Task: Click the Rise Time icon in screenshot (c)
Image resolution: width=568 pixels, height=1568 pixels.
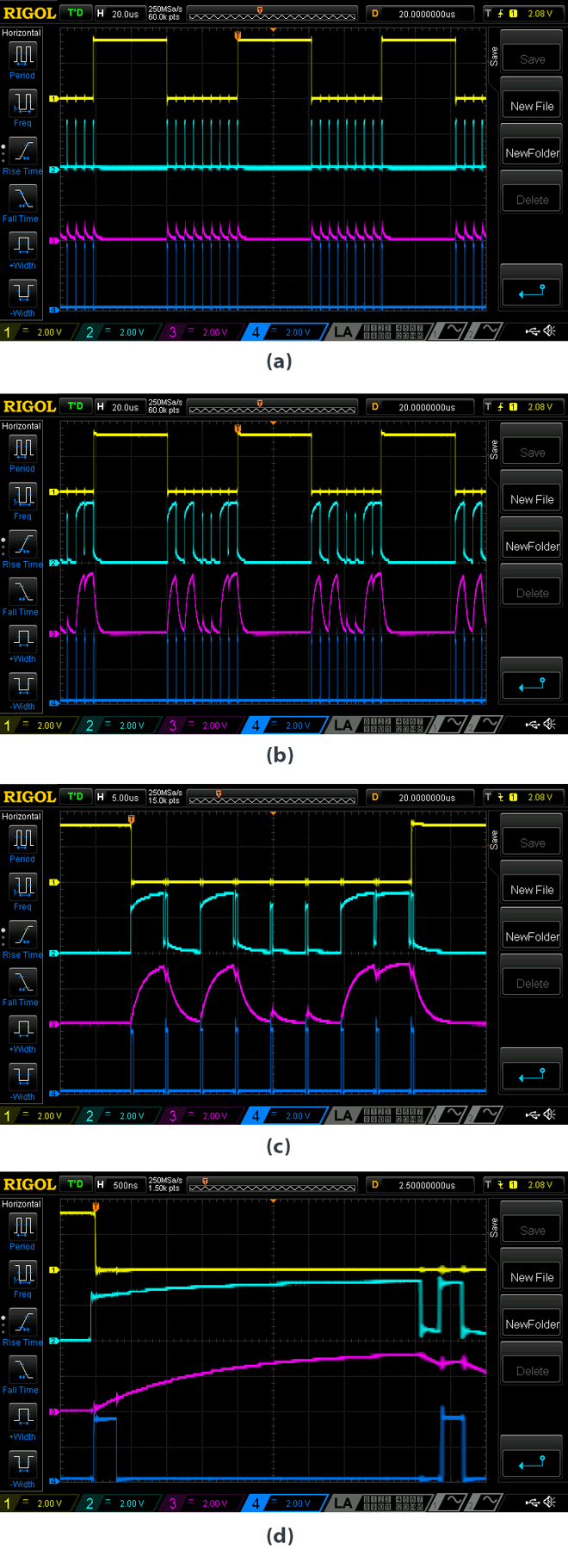Action: pyautogui.click(x=22, y=935)
